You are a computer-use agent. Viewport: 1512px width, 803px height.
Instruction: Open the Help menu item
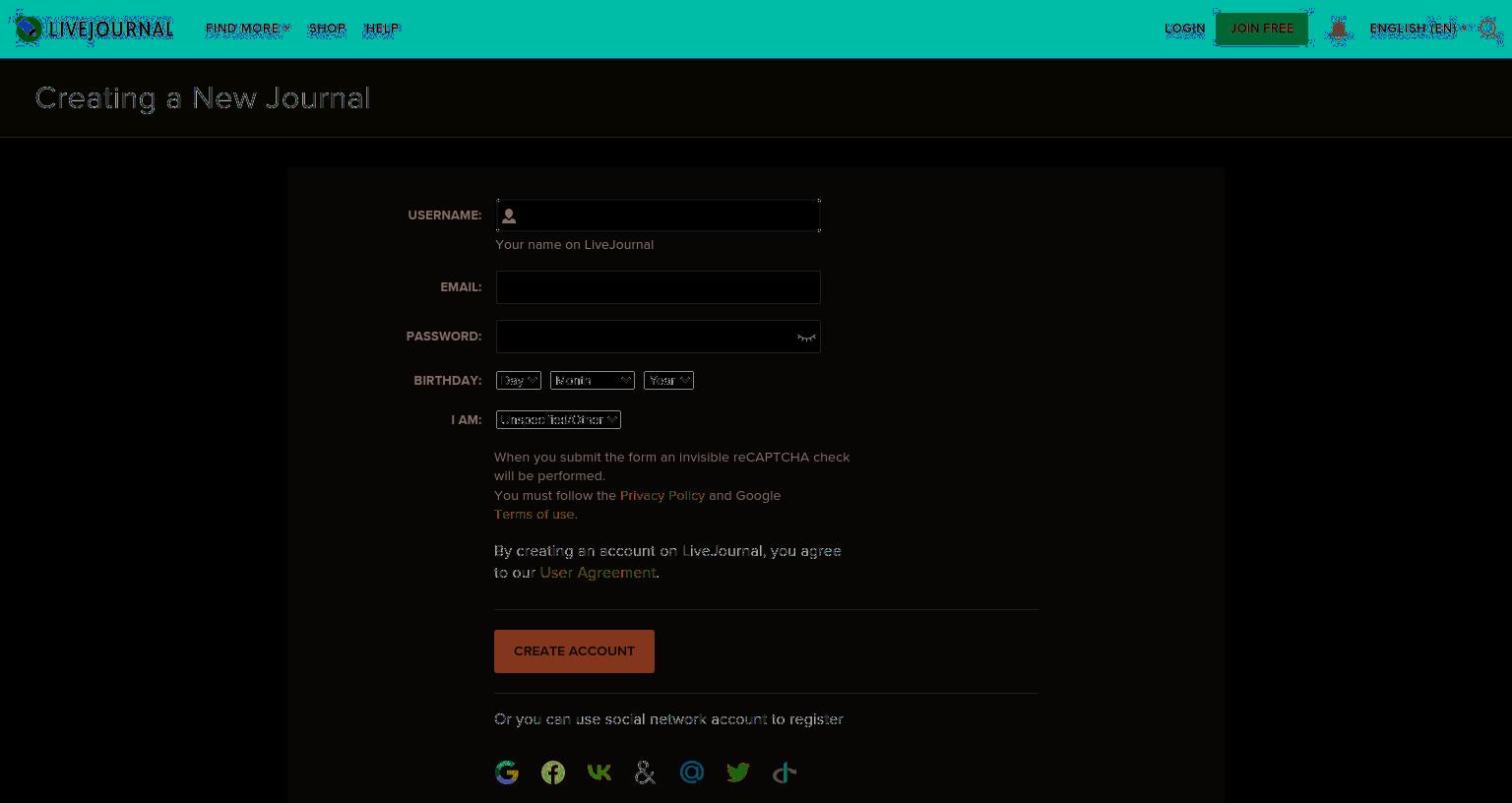click(x=382, y=29)
